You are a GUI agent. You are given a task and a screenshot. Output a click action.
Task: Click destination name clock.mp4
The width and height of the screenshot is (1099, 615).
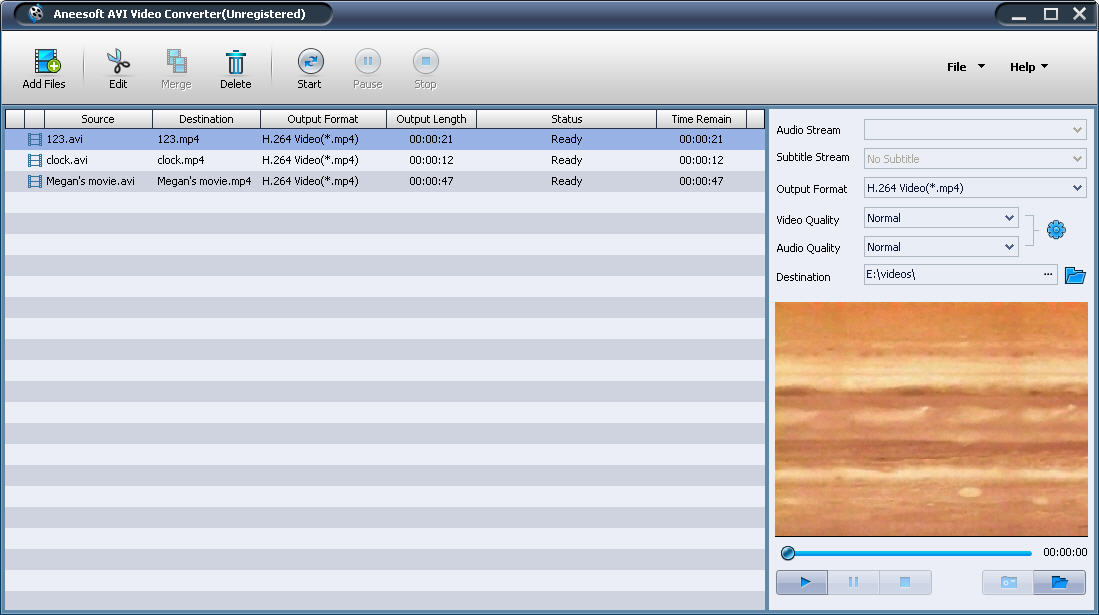click(181, 161)
